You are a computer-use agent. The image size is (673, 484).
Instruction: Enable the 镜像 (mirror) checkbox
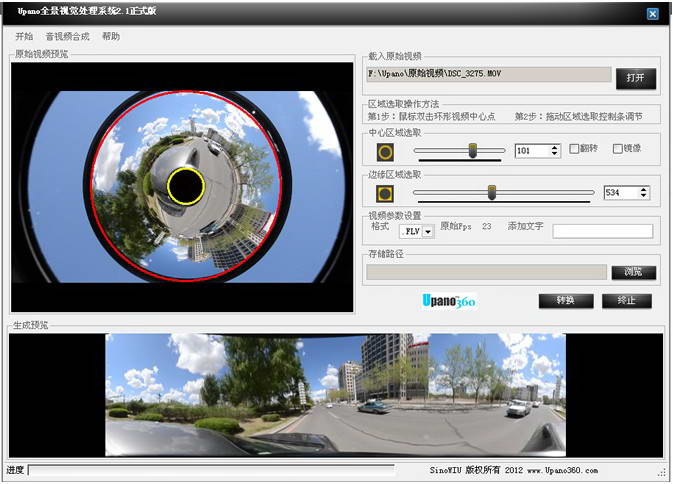point(617,149)
